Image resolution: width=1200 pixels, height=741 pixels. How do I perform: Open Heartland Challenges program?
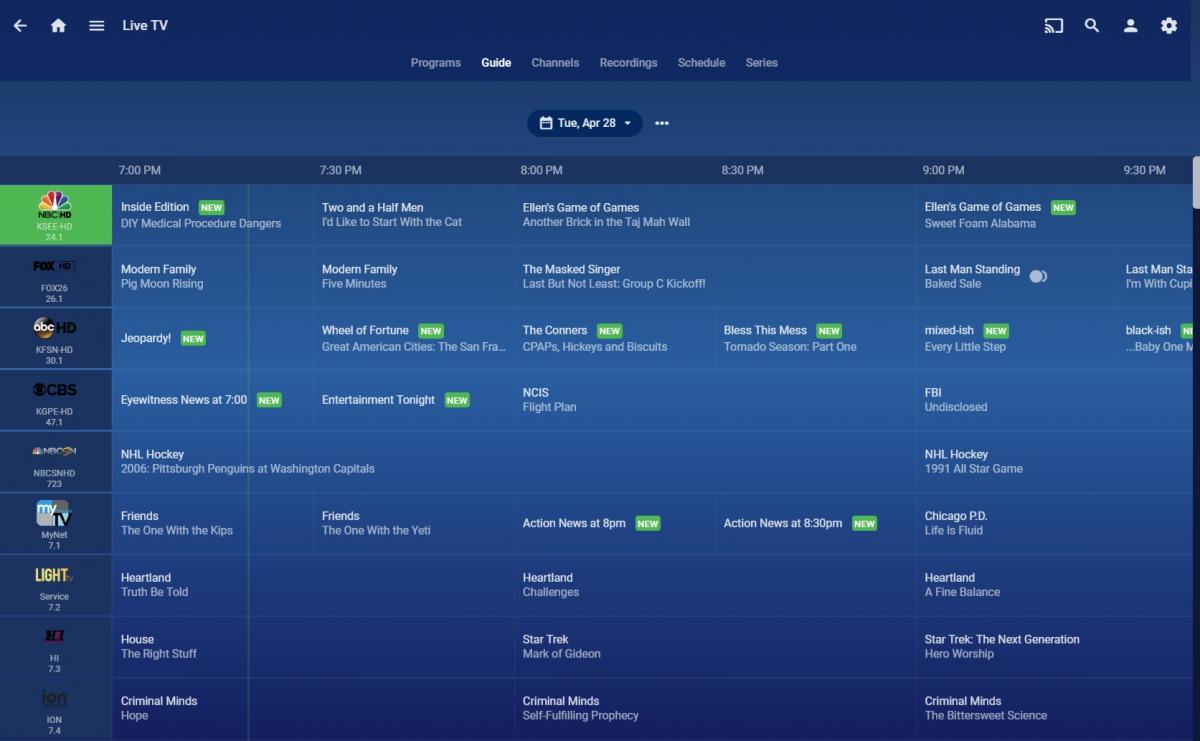click(x=716, y=585)
